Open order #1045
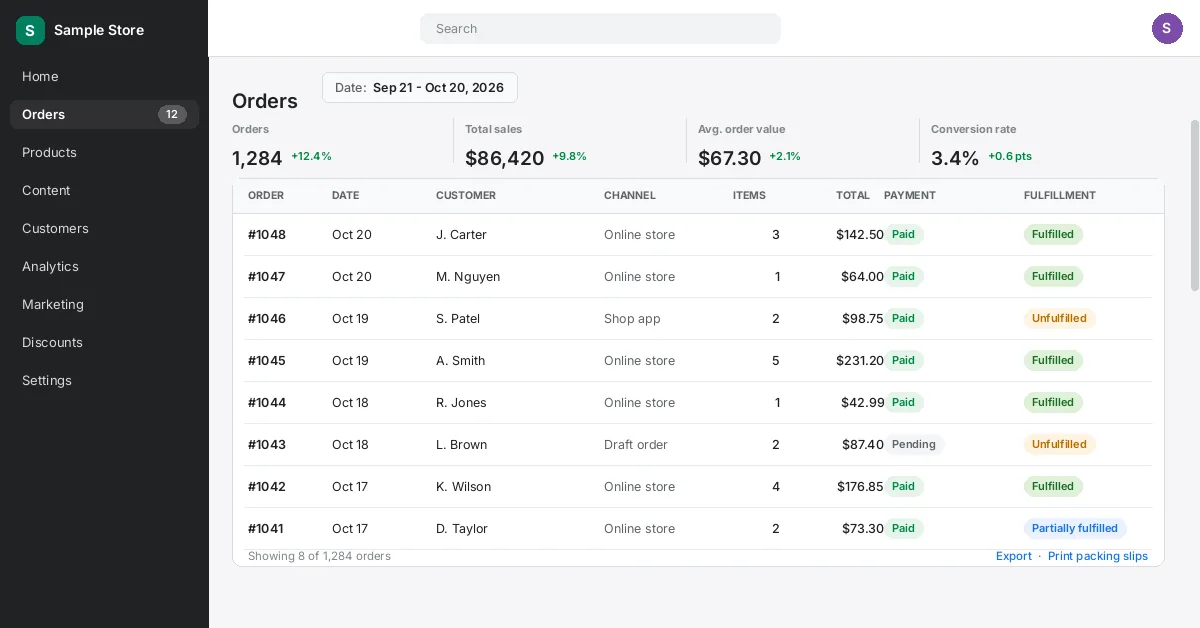 coord(267,360)
